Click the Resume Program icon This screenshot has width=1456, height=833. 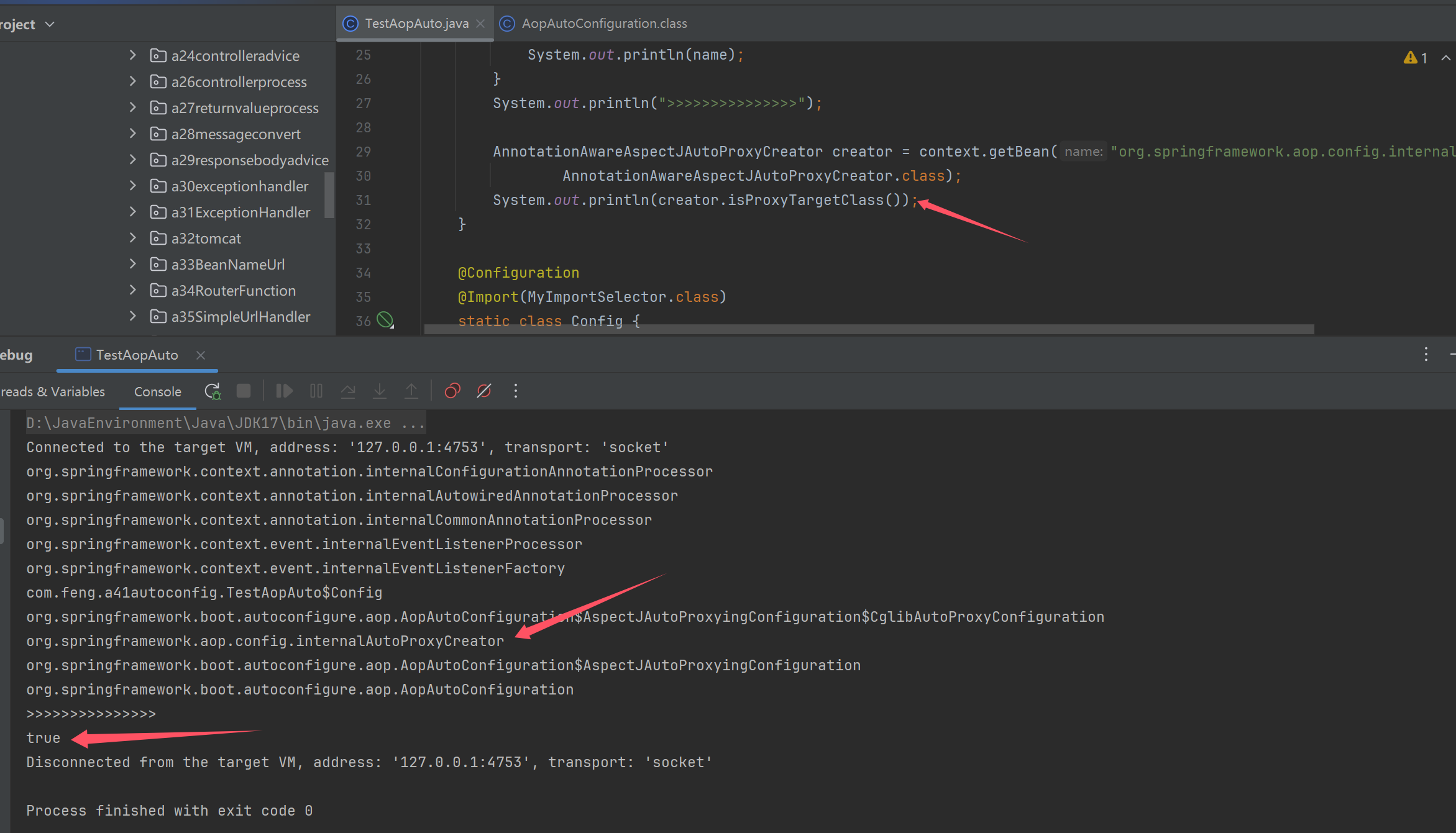coord(284,391)
